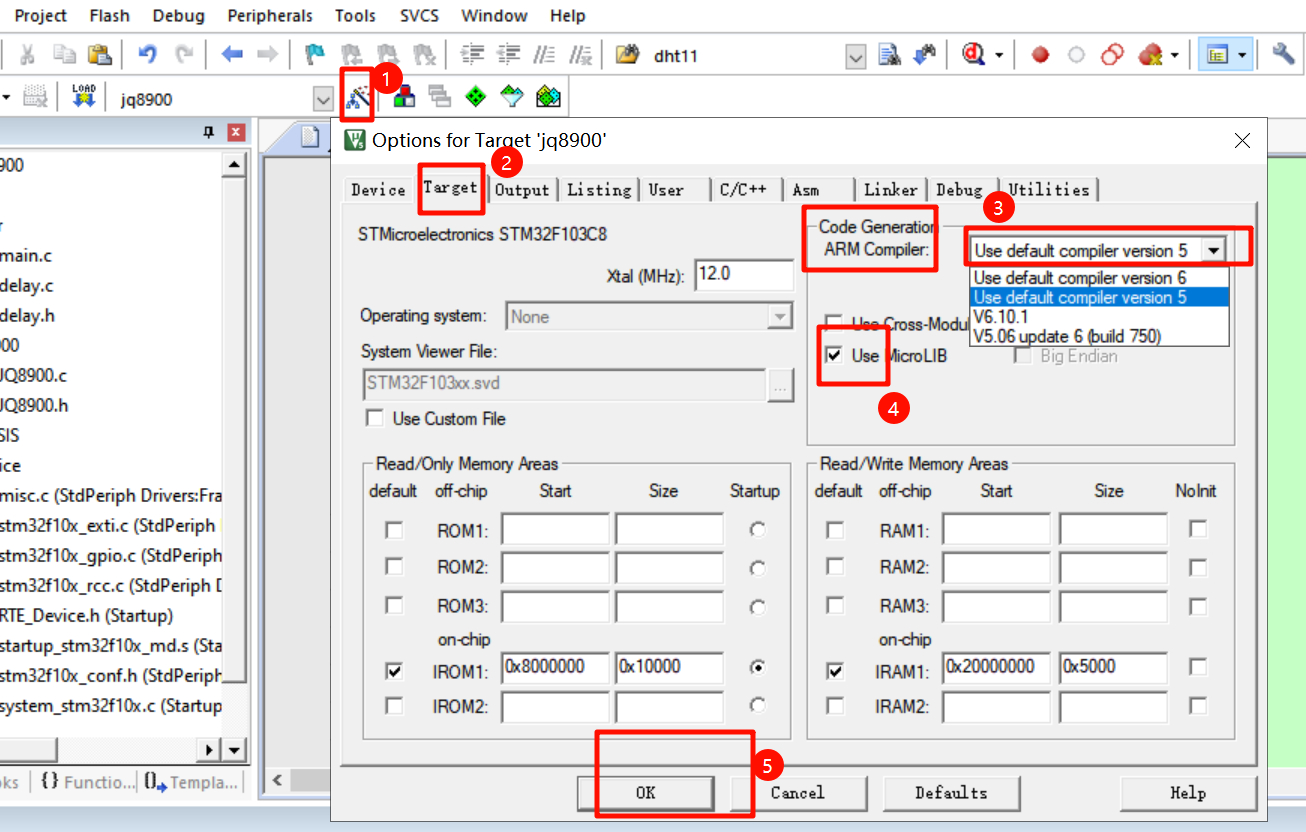Image resolution: width=1306 pixels, height=832 pixels.
Task: Open dropdown arrow next to debug session icon
Action: click(998, 55)
